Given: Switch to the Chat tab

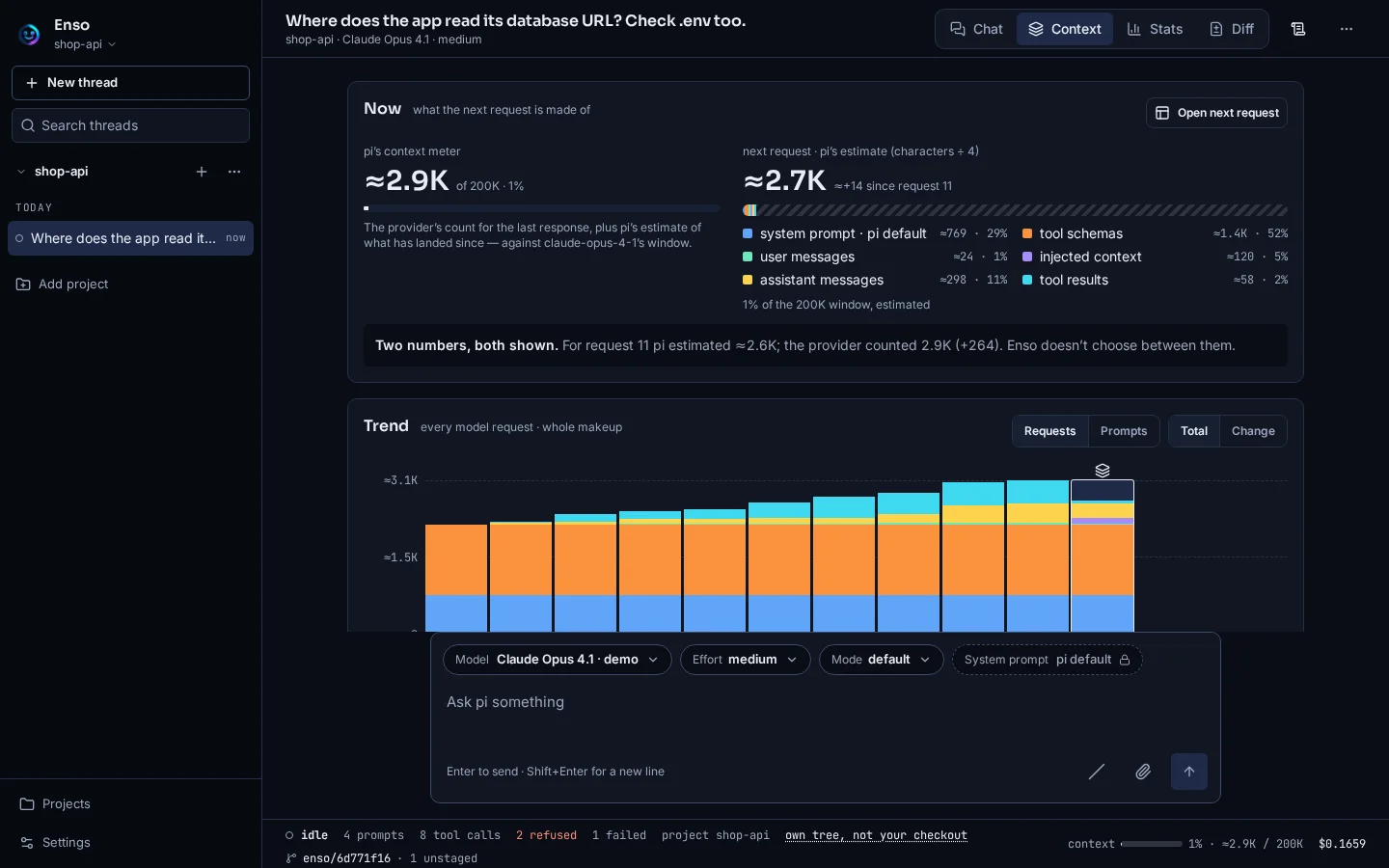Looking at the screenshot, I should 976,29.
